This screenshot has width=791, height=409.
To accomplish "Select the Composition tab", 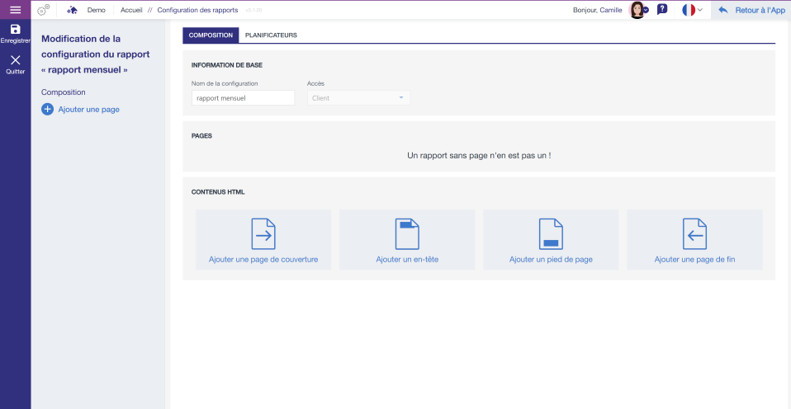I will (211, 35).
